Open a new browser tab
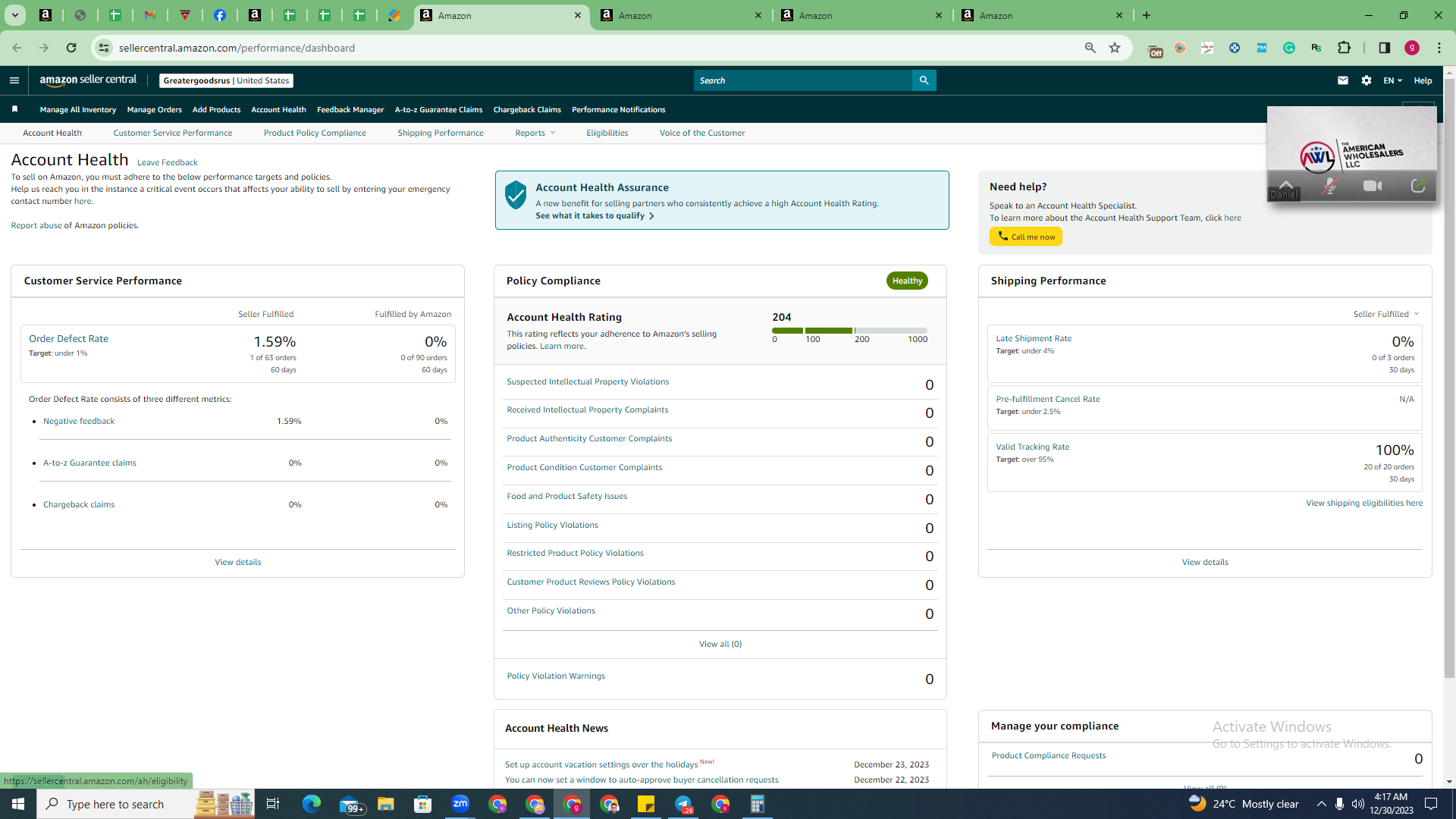The width and height of the screenshot is (1456, 819). pos(1147,15)
